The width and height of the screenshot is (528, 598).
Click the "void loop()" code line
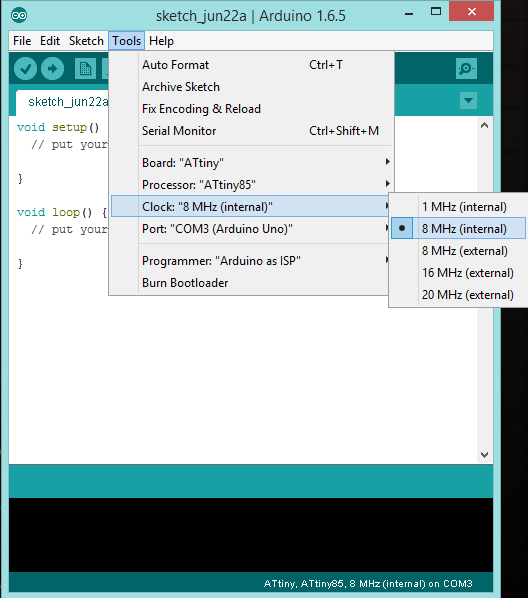pyautogui.click(x=62, y=212)
